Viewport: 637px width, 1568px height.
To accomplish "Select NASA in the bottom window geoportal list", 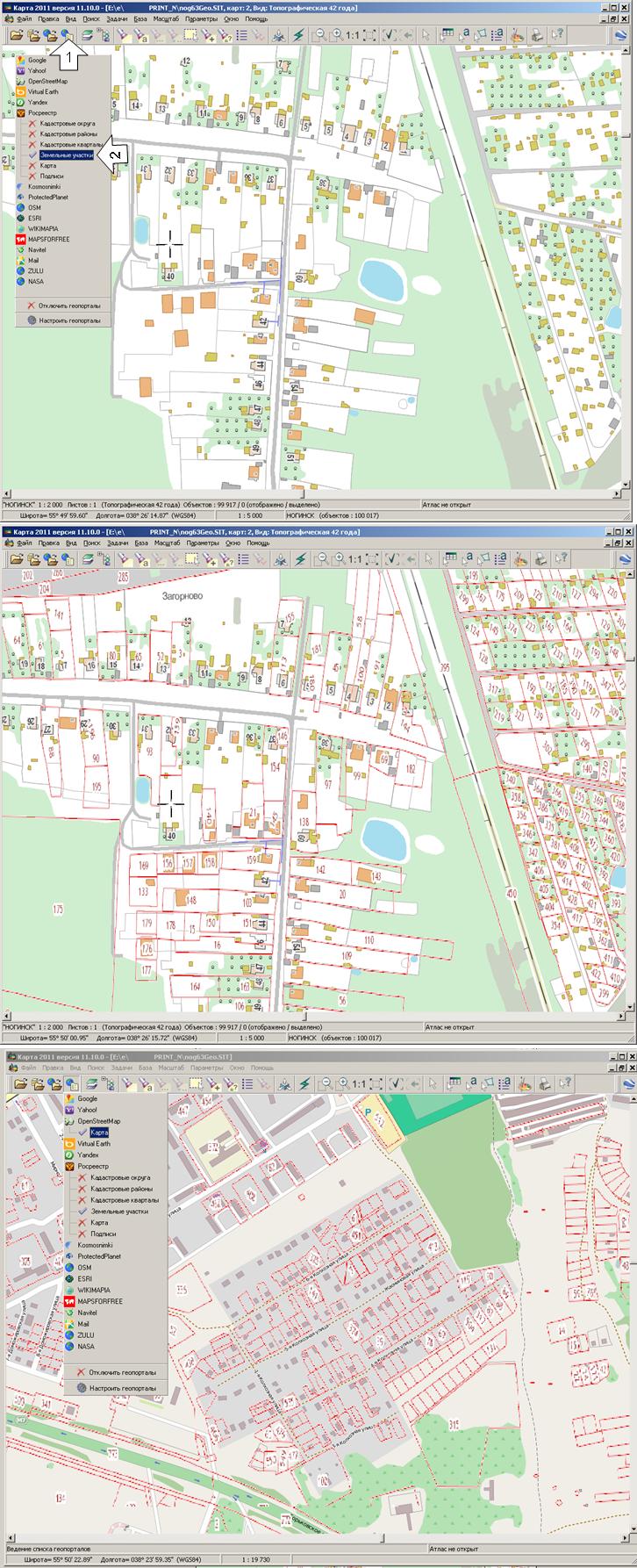I will click(85, 1346).
